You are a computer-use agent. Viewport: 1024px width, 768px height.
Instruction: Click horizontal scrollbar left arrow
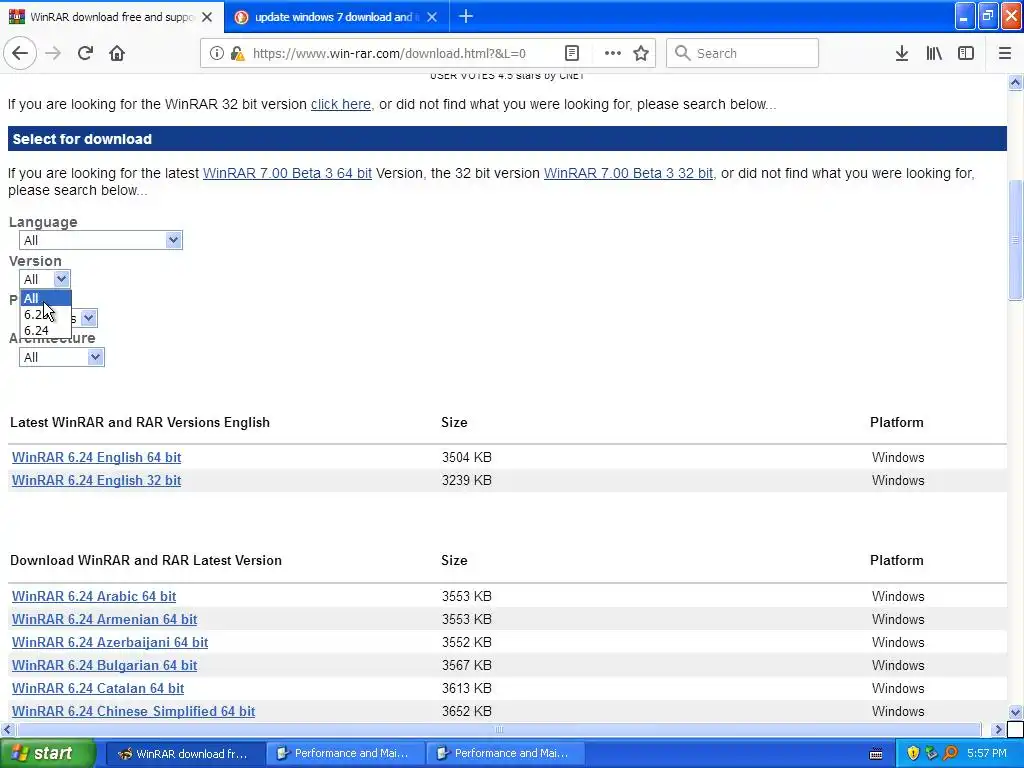point(7,729)
